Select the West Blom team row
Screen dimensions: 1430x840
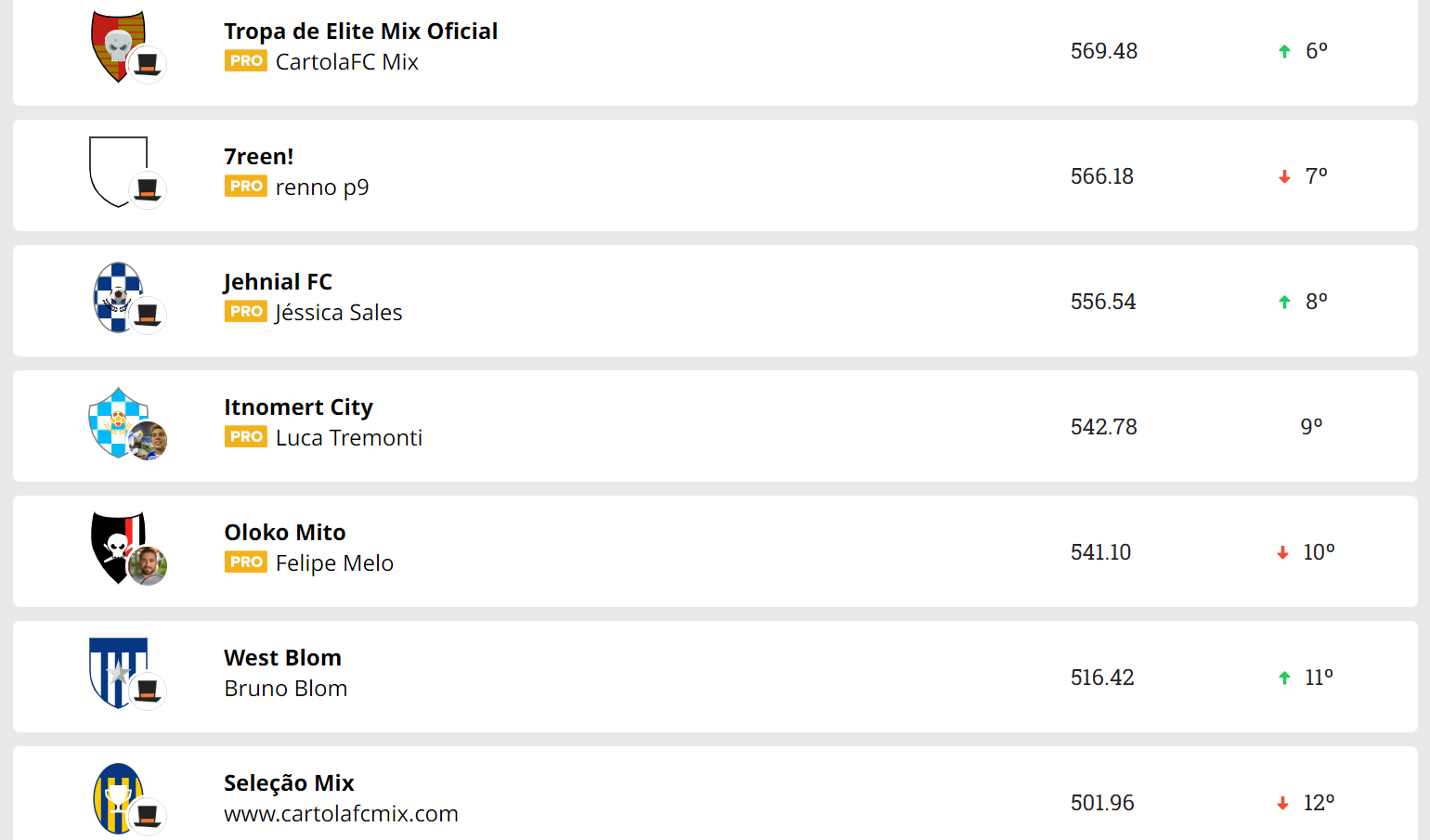click(715, 677)
